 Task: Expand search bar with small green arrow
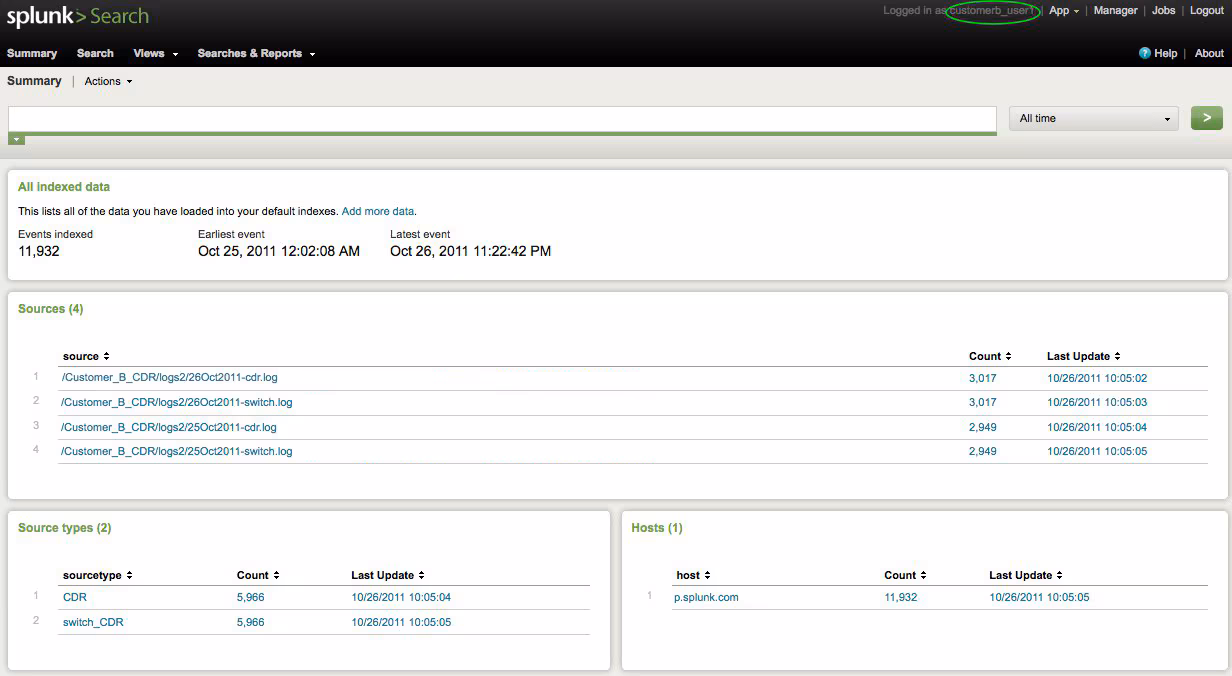pyautogui.click(x=16, y=140)
